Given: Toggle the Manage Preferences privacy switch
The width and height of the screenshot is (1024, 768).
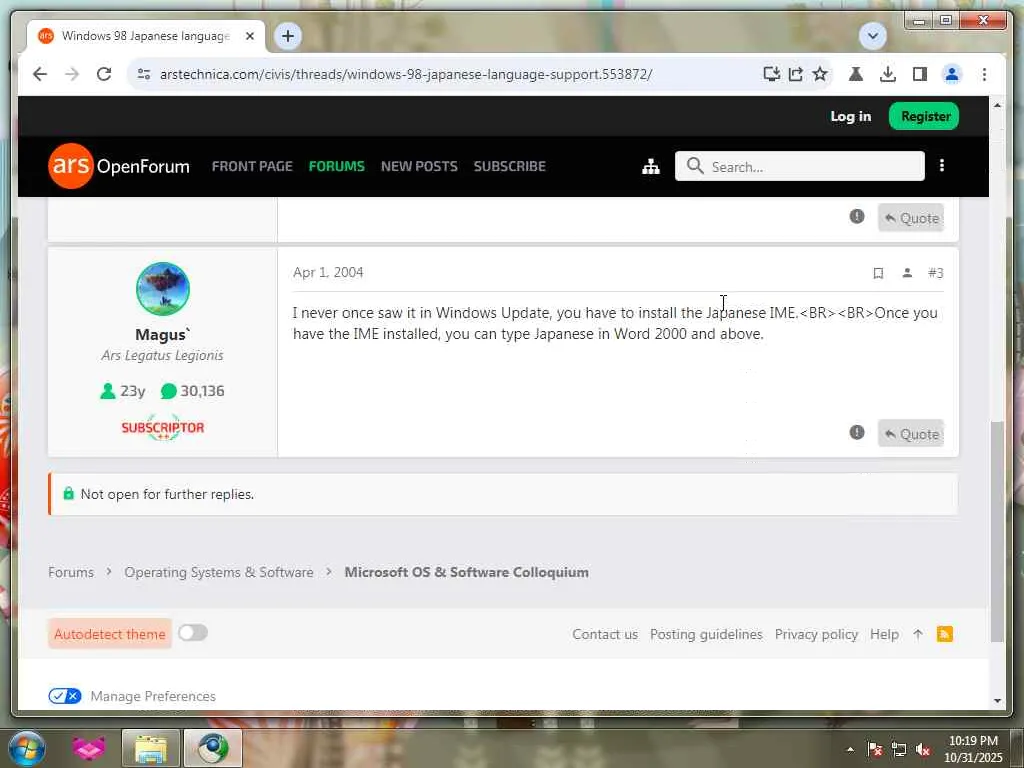Looking at the screenshot, I should (x=65, y=696).
